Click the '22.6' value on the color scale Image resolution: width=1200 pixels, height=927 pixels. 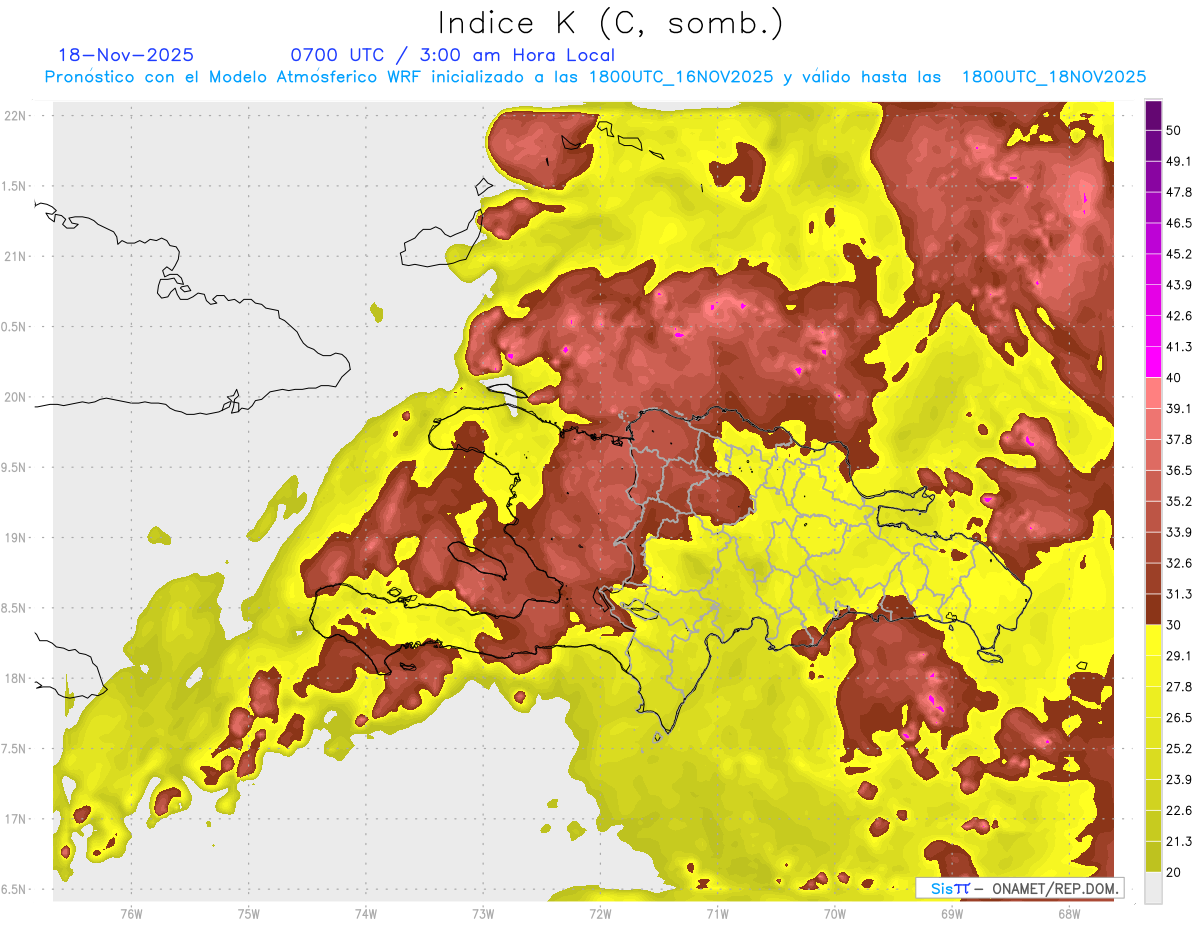[1179, 811]
